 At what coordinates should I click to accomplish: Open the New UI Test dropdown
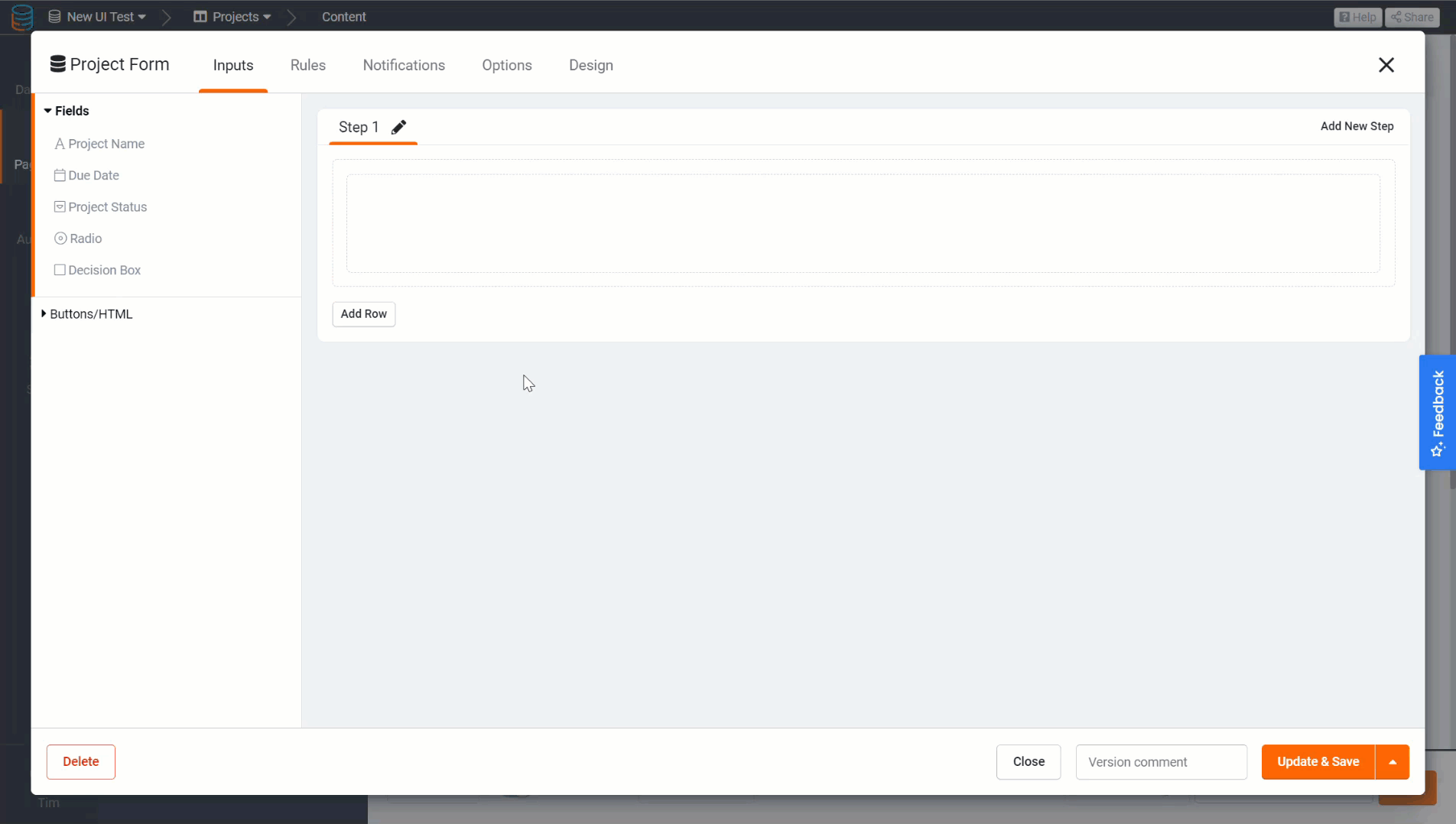click(97, 17)
